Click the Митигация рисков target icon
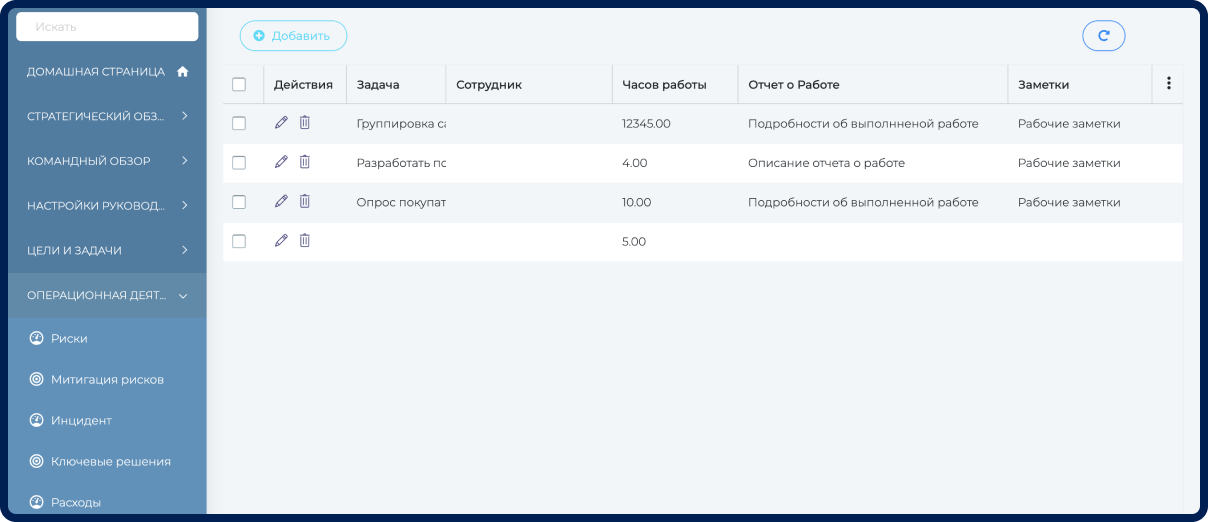Viewport: 1208px width, 522px height. point(37,379)
